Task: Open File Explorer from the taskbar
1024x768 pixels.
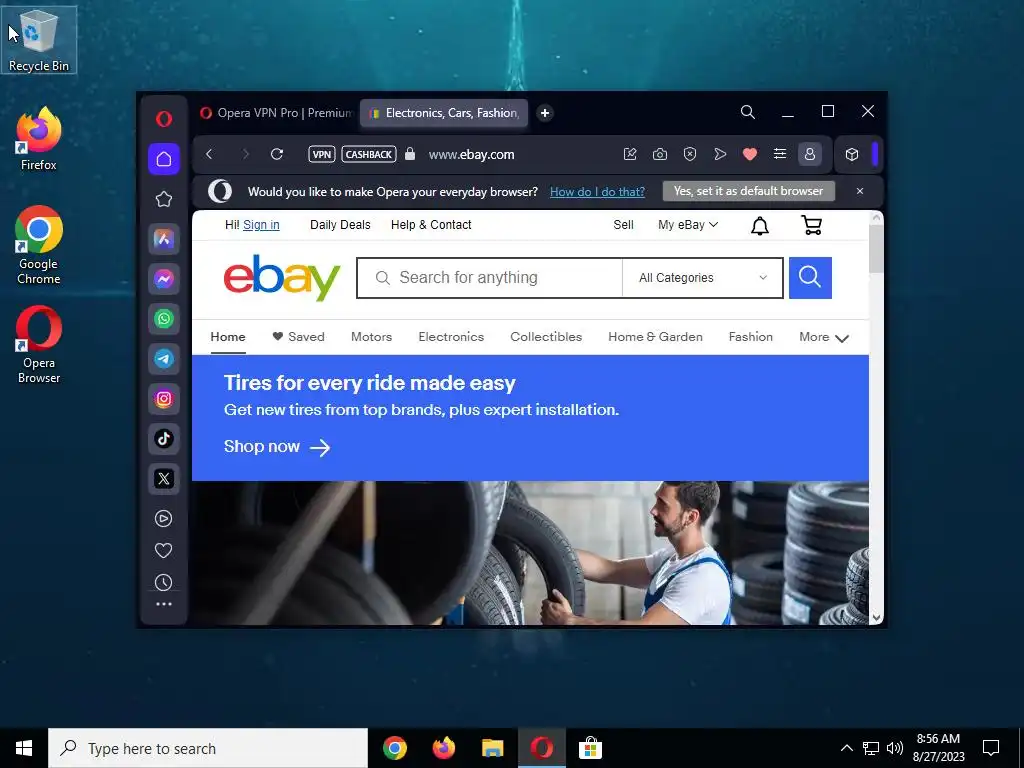Action: coord(492,748)
